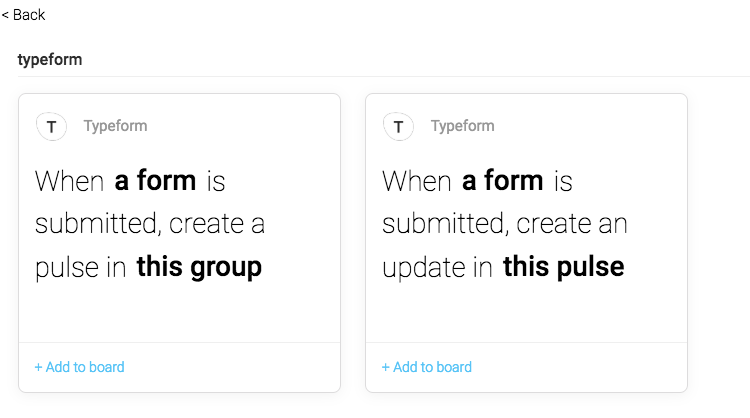Click the Typeform label in the update card
The width and height of the screenshot is (750, 418).
[x=463, y=126]
